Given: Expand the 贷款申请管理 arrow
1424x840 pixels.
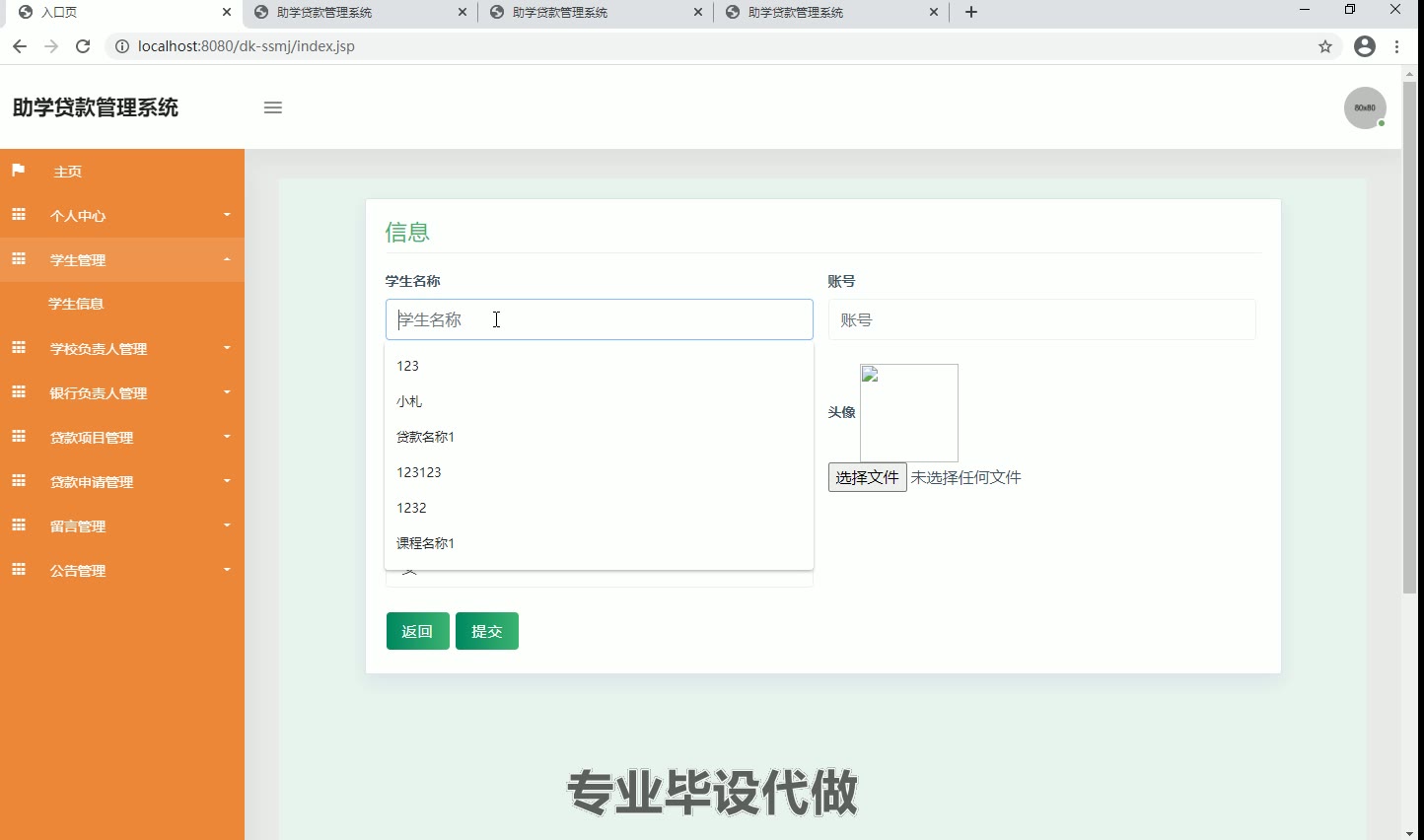Looking at the screenshot, I should [x=227, y=481].
